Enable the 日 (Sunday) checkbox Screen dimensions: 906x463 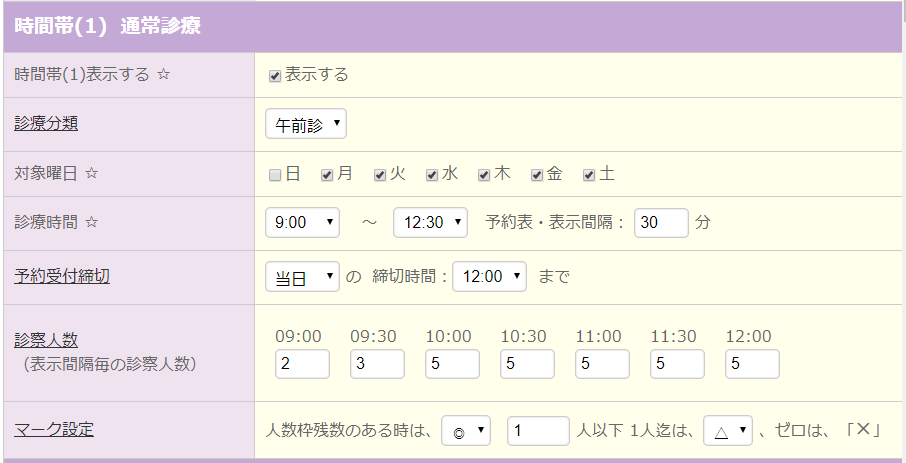coord(275,175)
